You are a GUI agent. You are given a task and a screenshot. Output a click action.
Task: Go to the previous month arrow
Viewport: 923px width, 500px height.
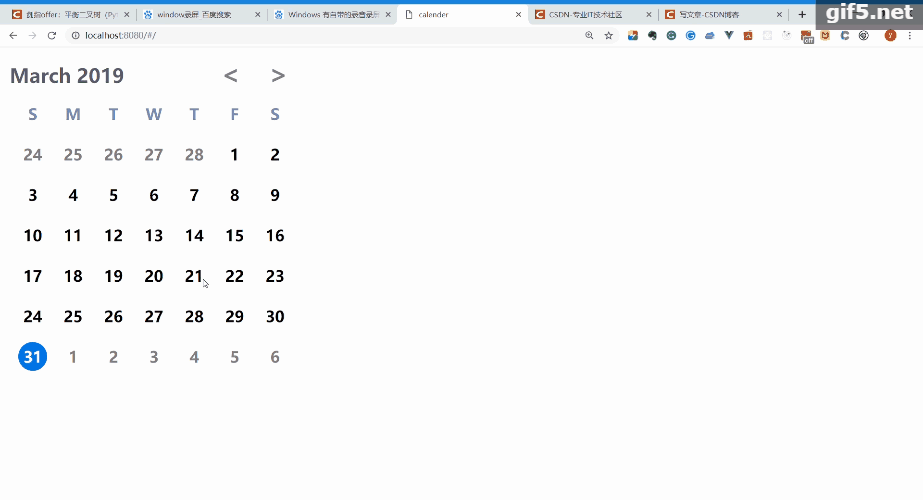(231, 75)
